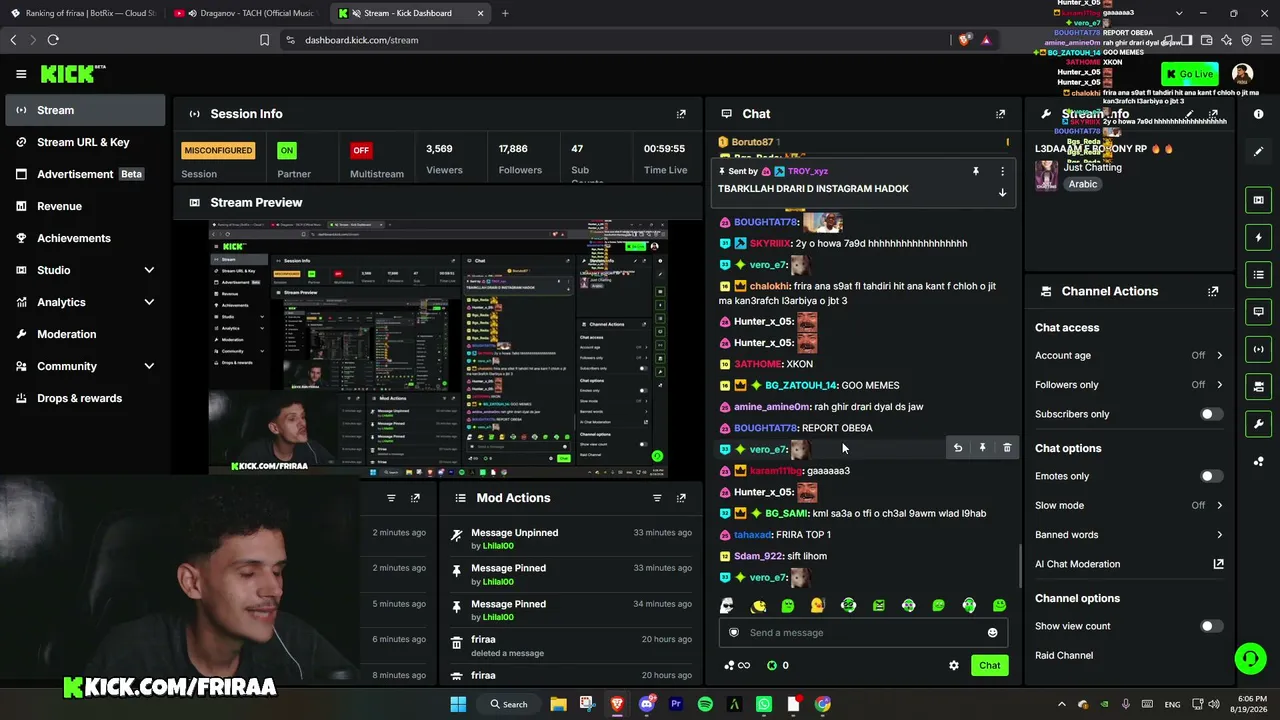1280x720 pixels.
Task: Select Stream in the sidebar
Action: 84,110
